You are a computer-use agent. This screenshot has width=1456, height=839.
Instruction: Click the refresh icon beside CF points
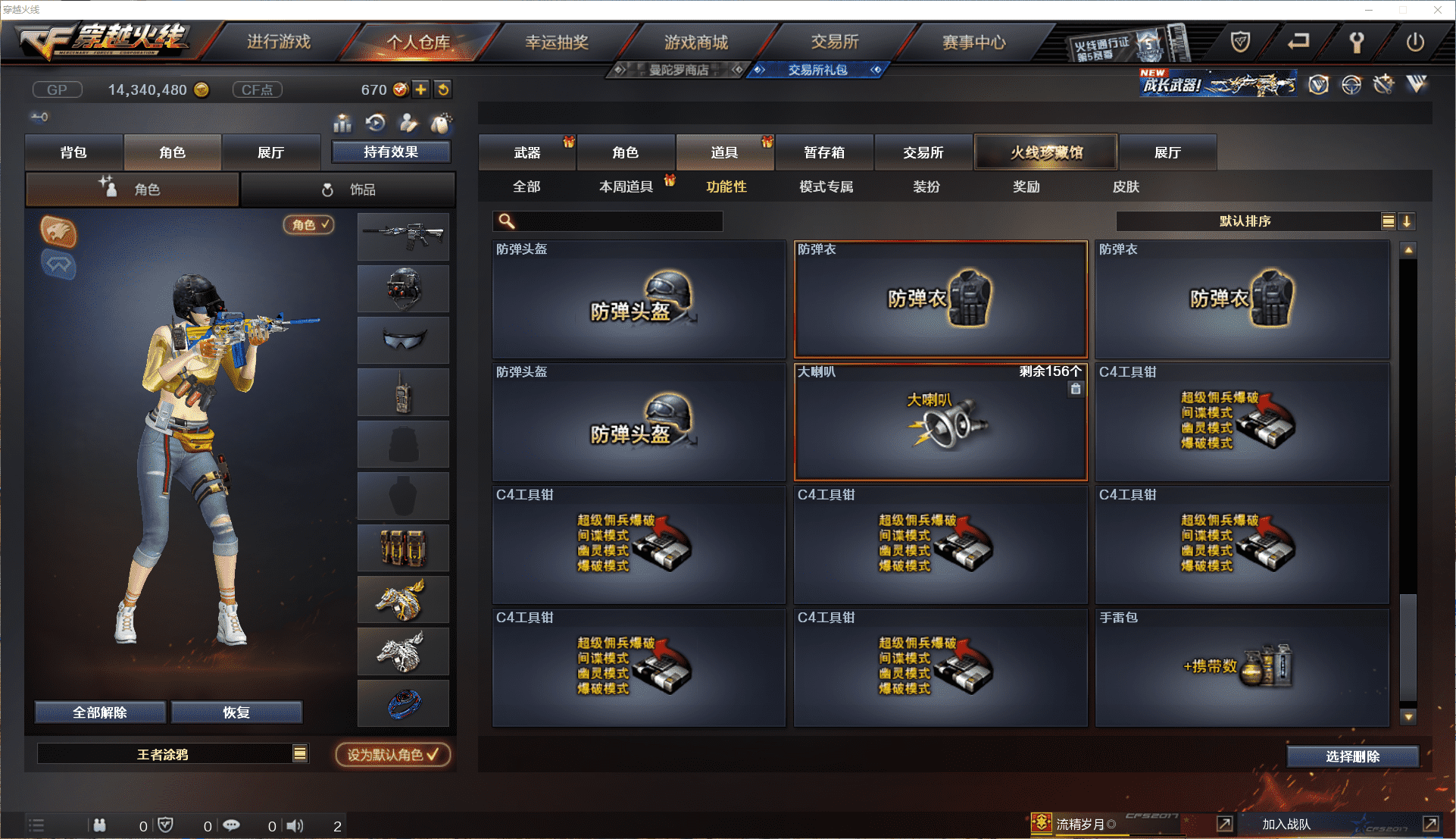pos(443,89)
